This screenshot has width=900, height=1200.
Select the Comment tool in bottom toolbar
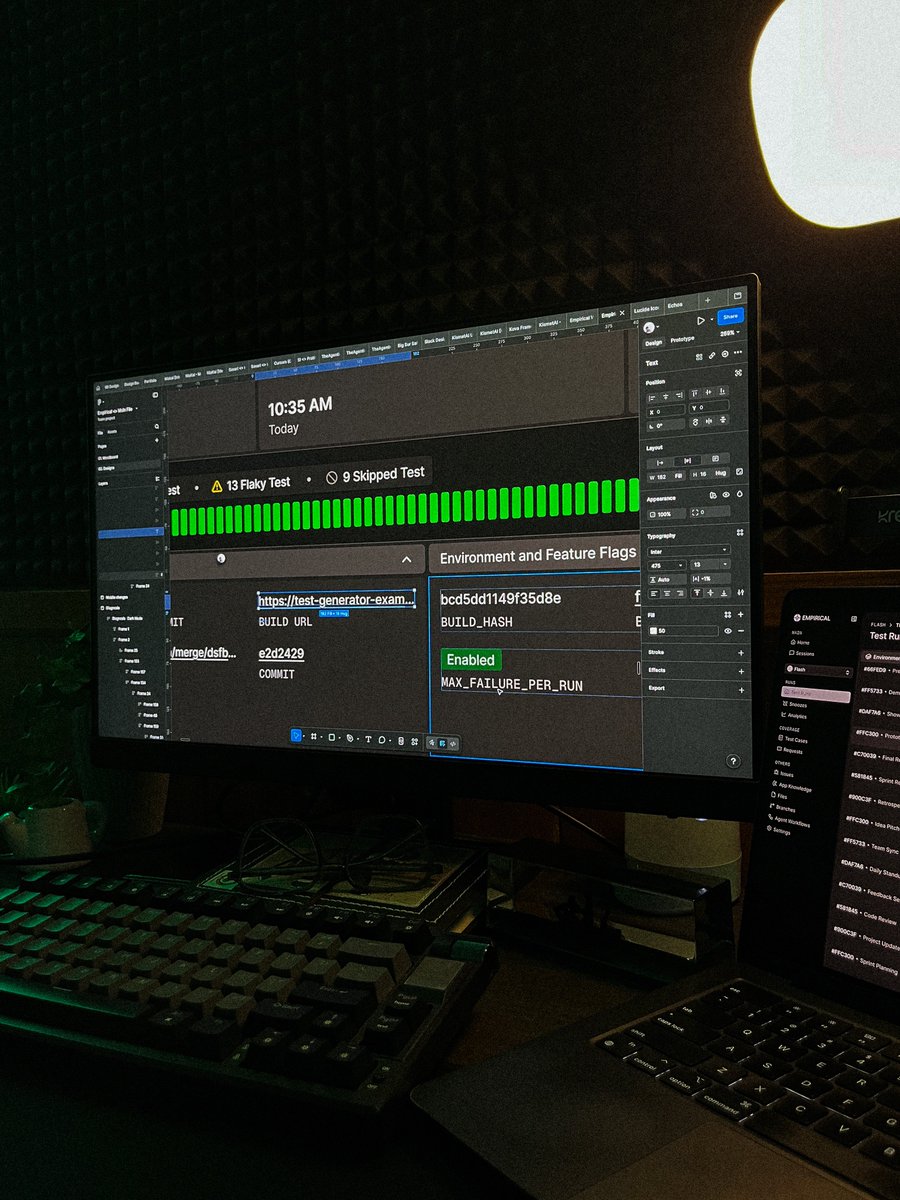382,740
